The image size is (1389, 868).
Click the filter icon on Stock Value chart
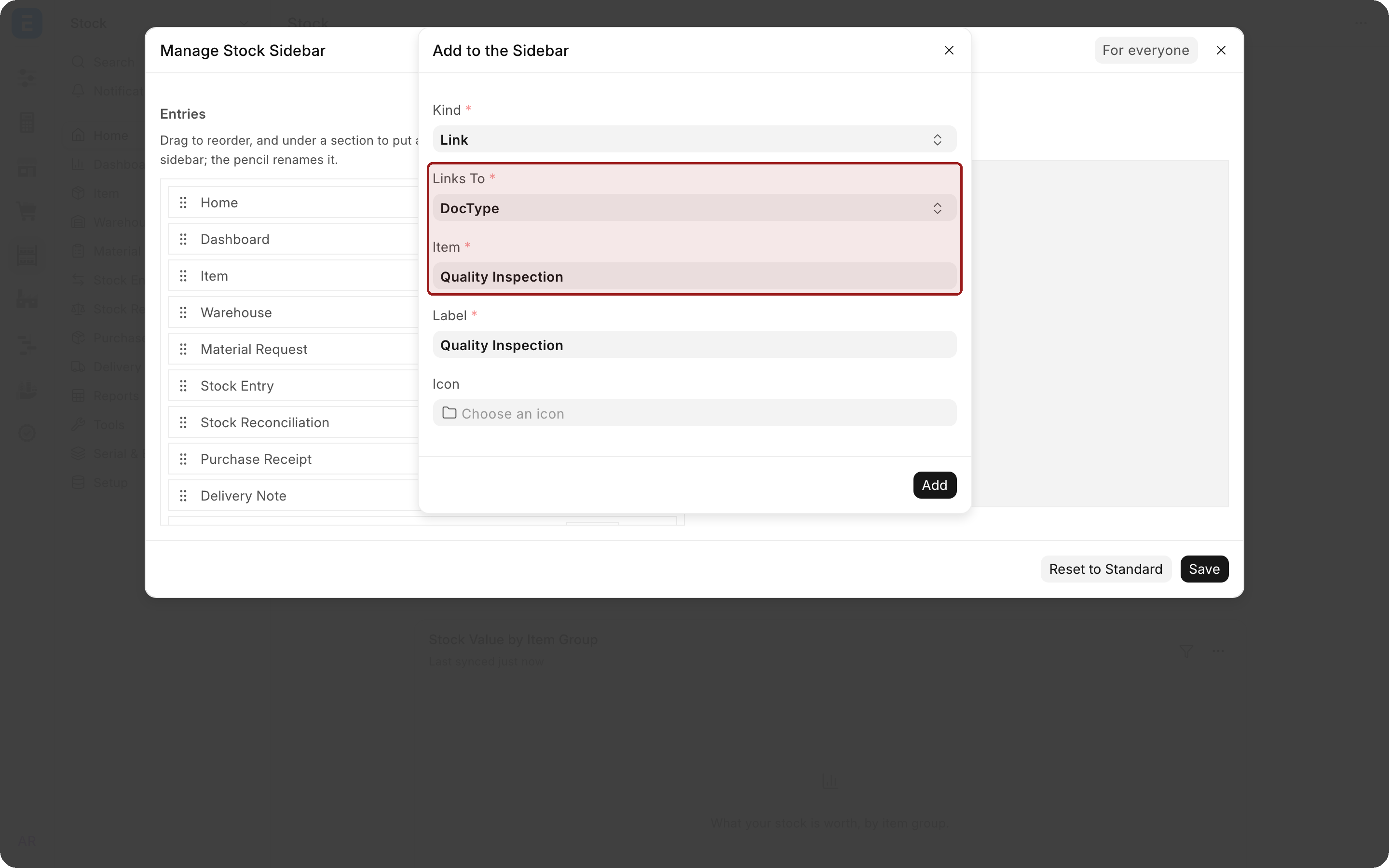(1186, 651)
